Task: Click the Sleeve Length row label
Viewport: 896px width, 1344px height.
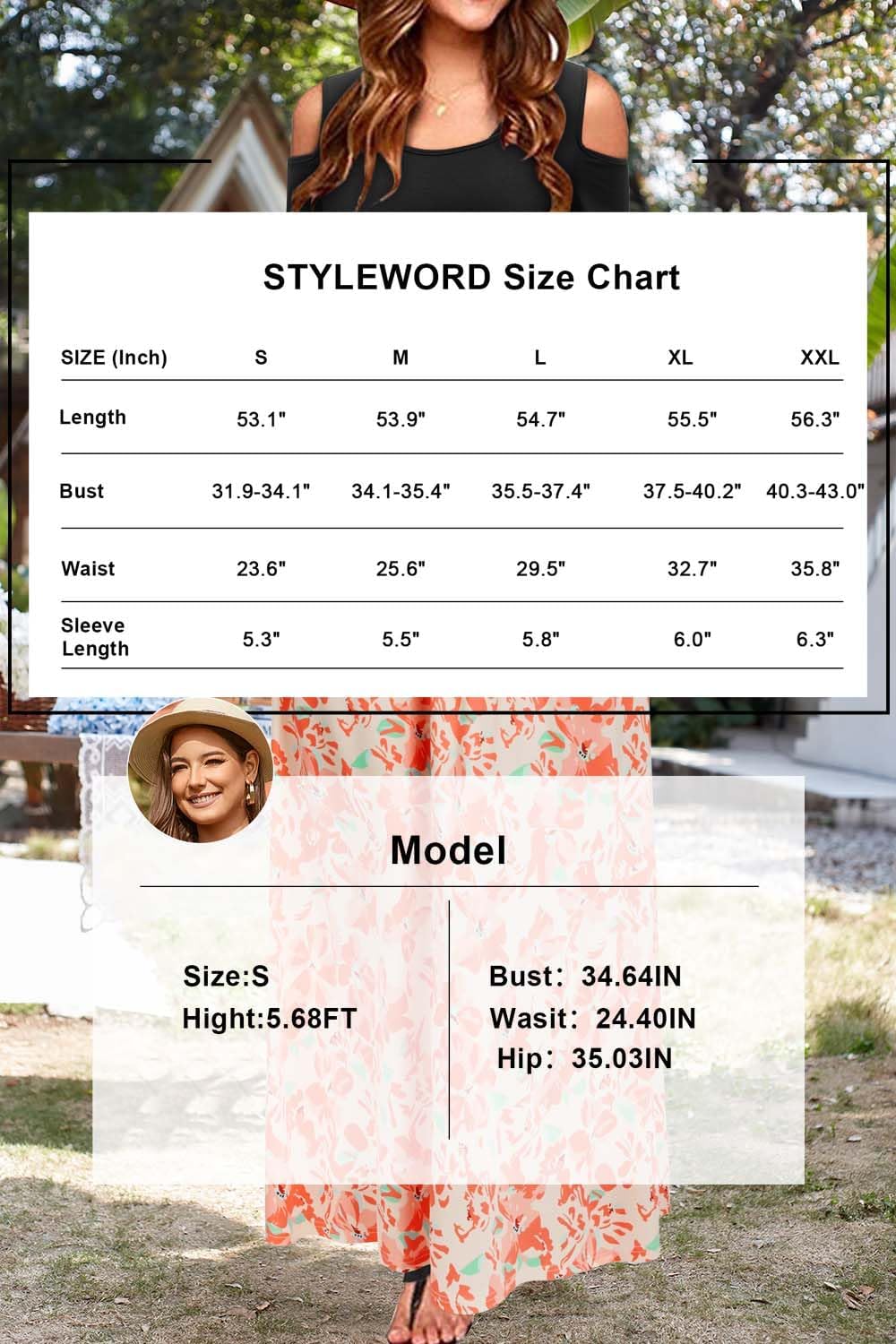Action: pyautogui.click(x=94, y=637)
